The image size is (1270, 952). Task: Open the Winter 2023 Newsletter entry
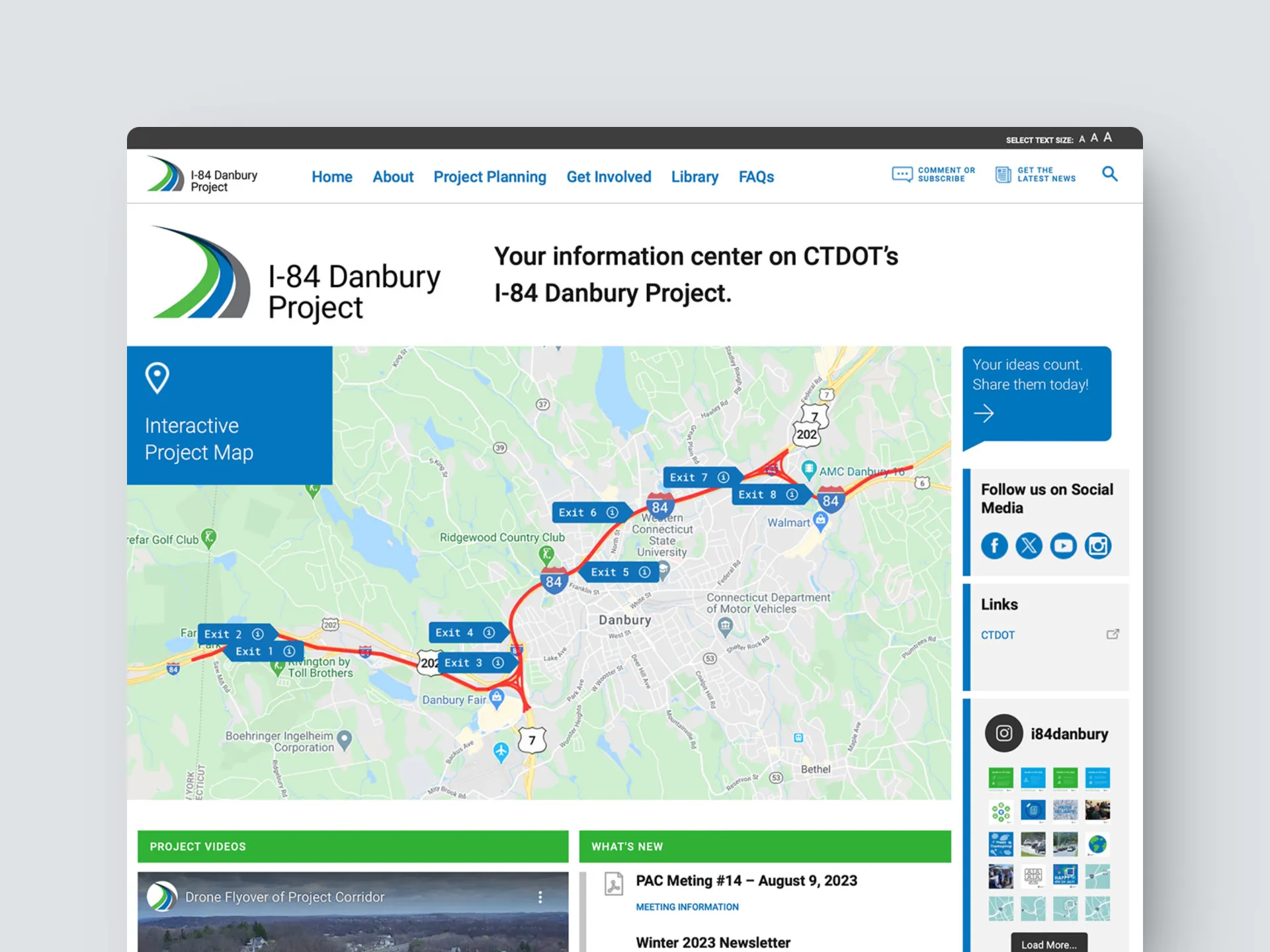pos(713,942)
